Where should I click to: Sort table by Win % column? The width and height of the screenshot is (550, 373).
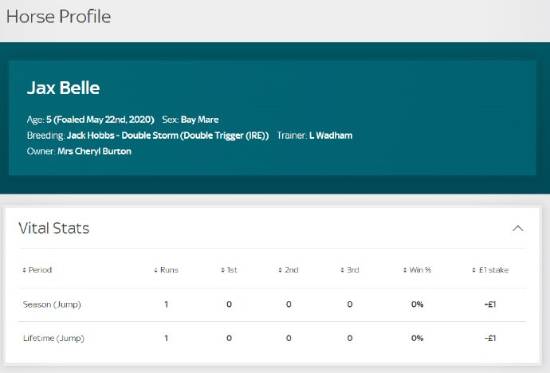point(417,270)
